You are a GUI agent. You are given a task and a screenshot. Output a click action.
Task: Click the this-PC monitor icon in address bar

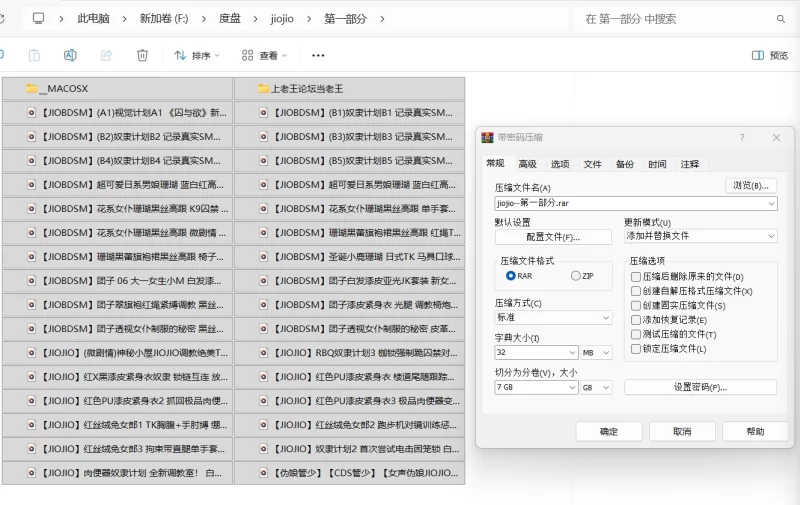click(38, 18)
